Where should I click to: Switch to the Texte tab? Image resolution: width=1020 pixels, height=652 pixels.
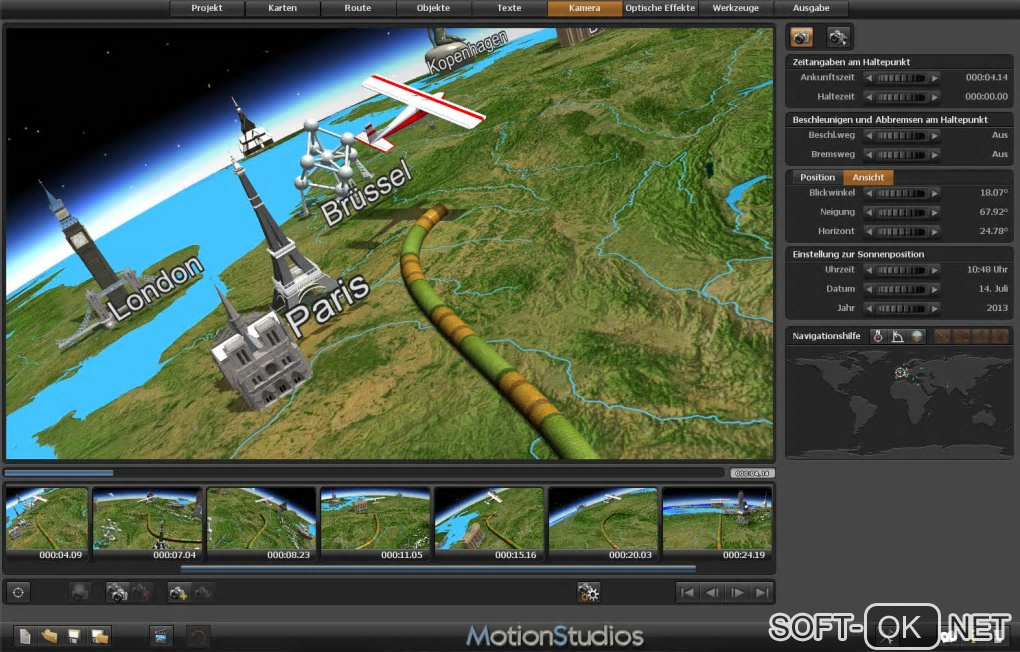(509, 8)
